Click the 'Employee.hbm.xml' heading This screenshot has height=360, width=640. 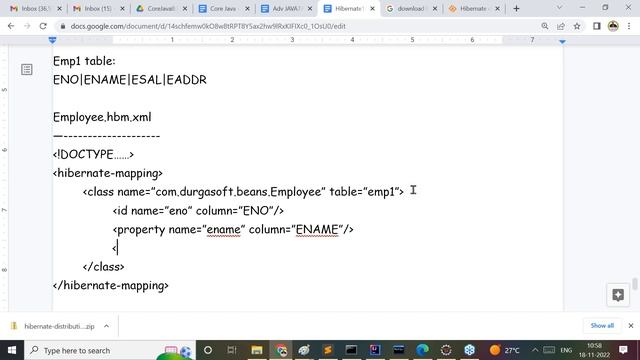(x=102, y=117)
